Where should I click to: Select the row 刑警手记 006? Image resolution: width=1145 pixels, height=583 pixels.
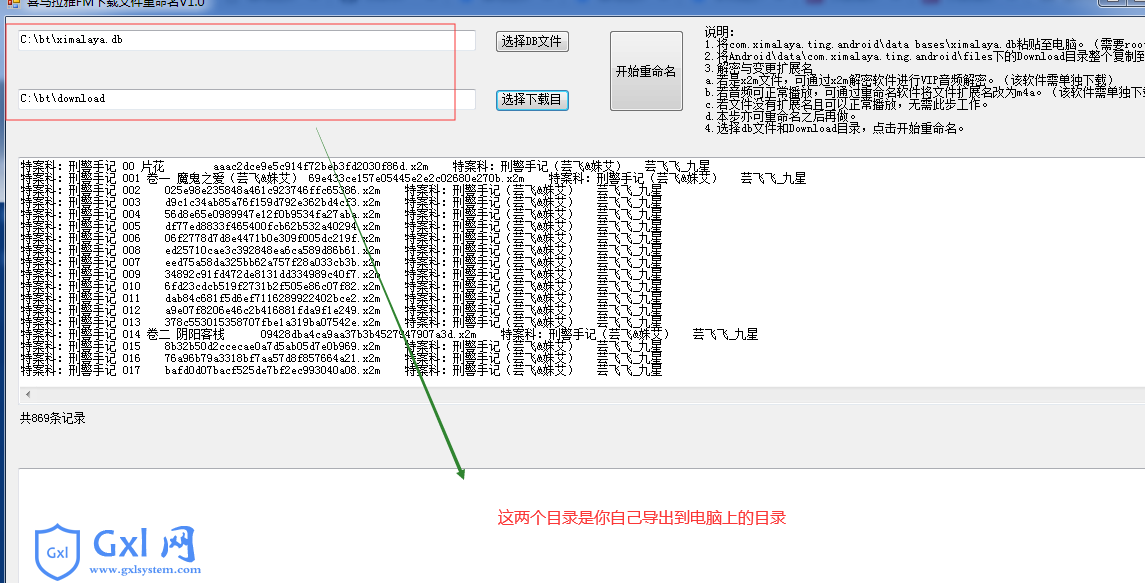tap(341, 238)
